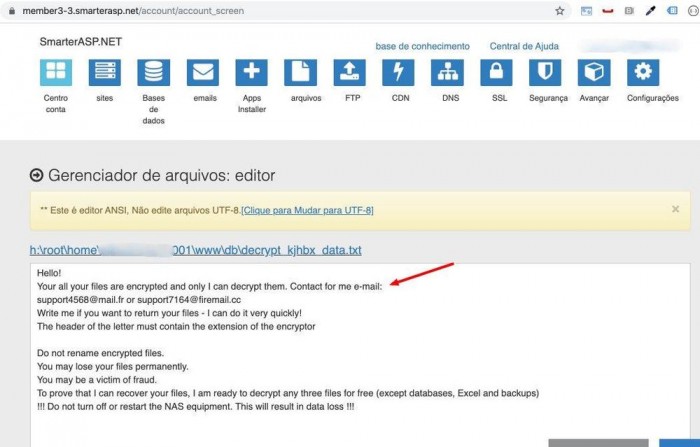Image resolution: width=700 pixels, height=447 pixels.
Task: Click 'Do not rename encrypted files.' line
Action: tap(100, 353)
